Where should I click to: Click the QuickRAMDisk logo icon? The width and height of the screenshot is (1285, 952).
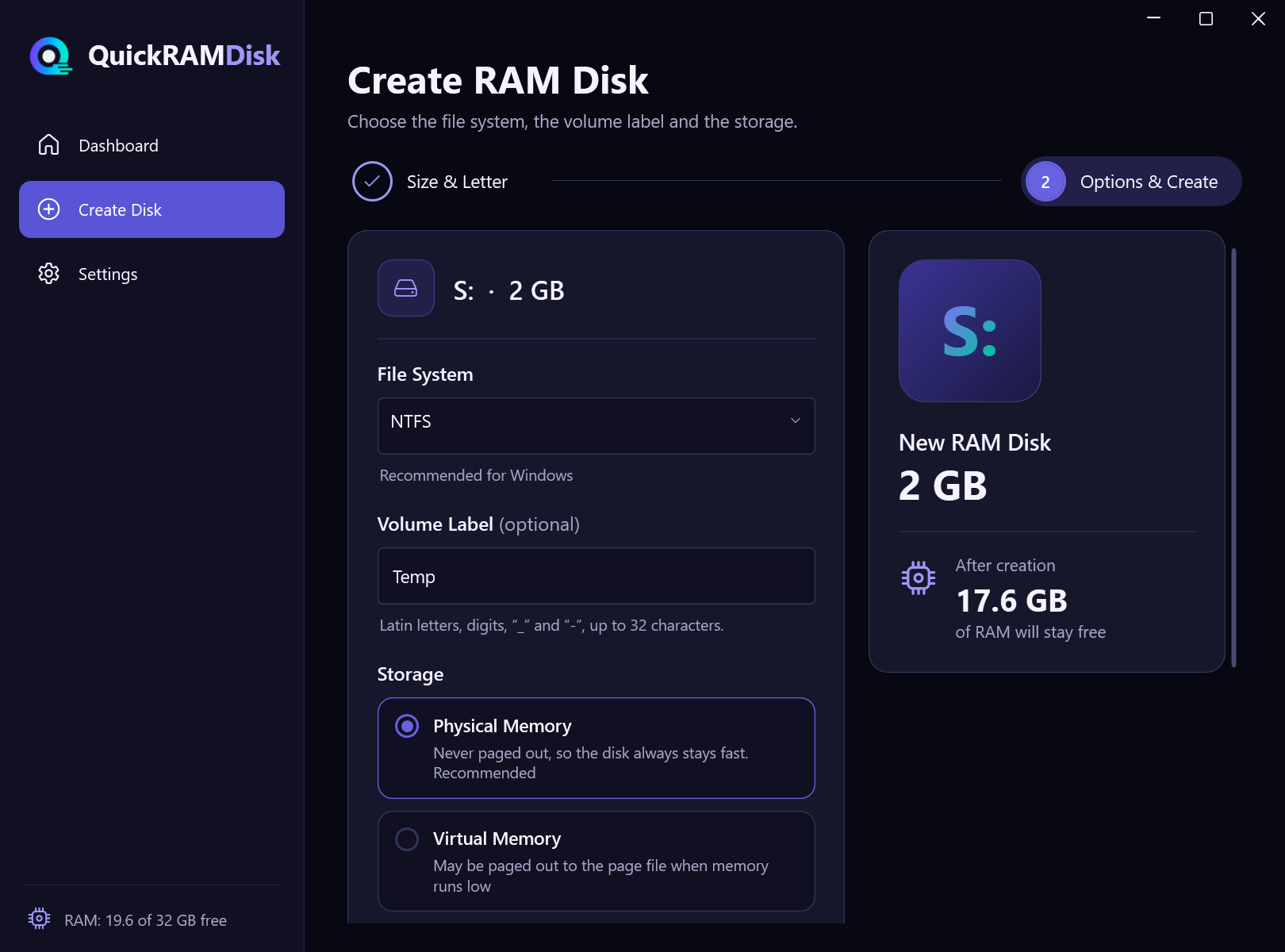click(51, 56)
